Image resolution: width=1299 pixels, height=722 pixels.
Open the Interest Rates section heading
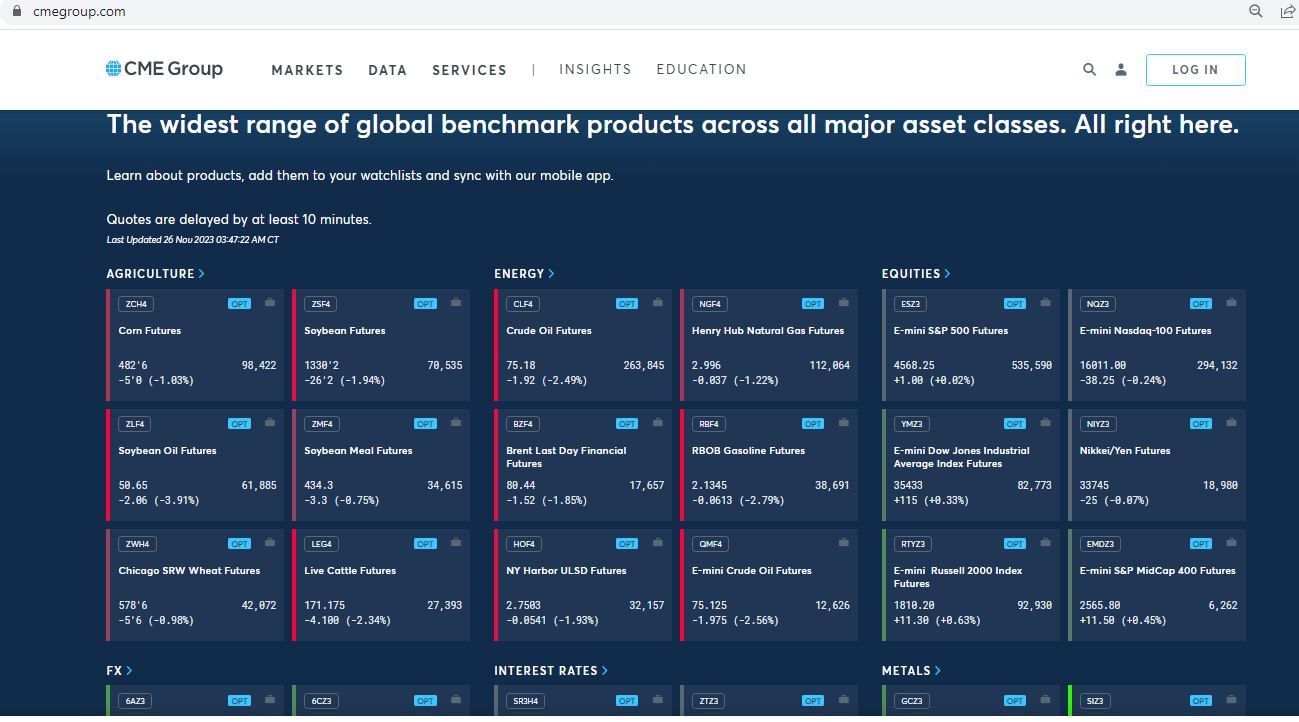(x=546, y=671)
